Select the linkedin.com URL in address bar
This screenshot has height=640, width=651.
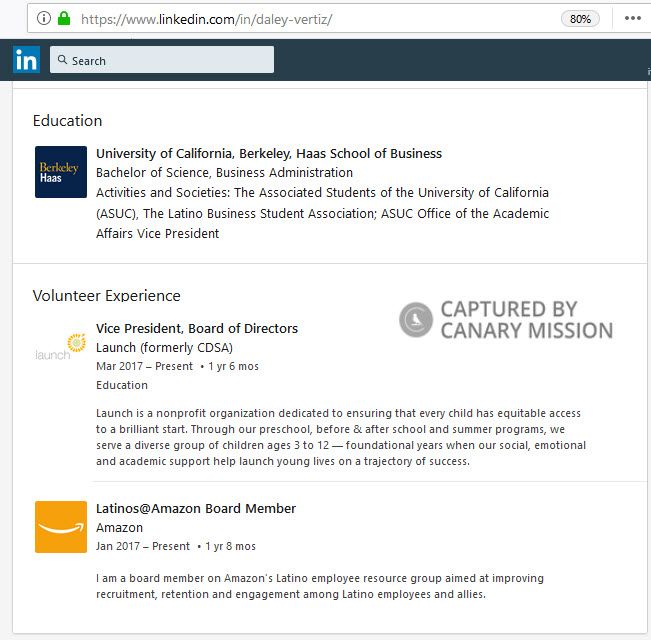(206, 18)
